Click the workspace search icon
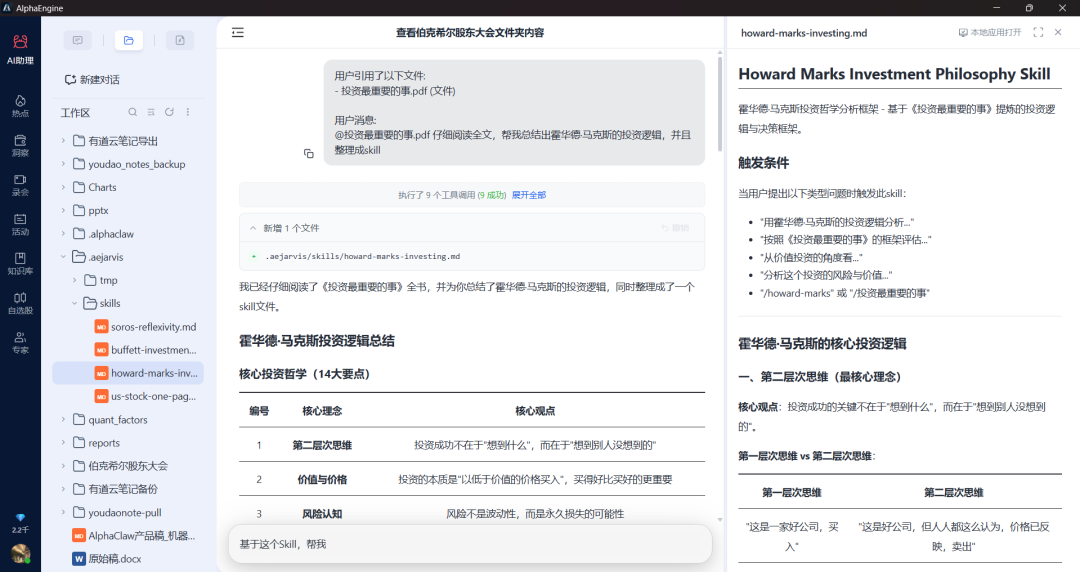This screenshot has width=1080, height=572. pyautogui.click(x=133, y=112)
